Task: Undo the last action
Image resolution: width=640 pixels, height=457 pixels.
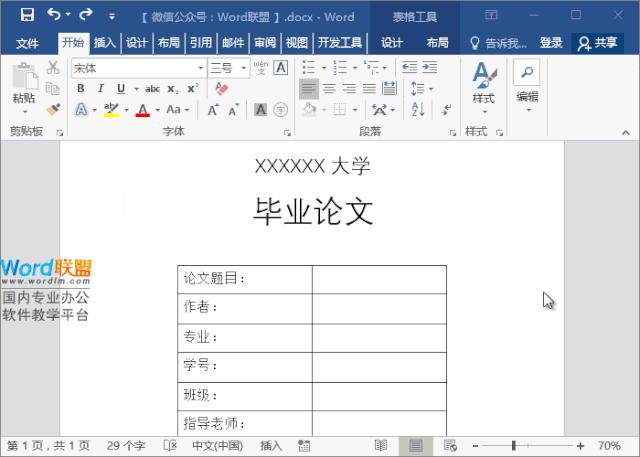Action: point(54,15)
